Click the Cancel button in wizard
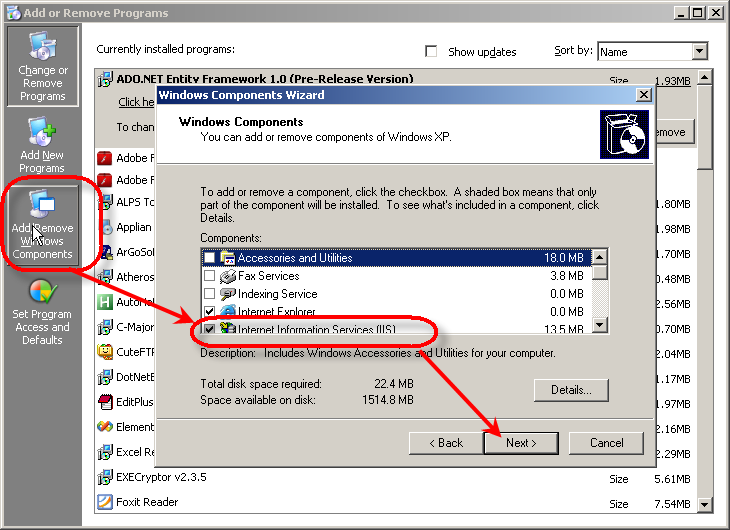This screenshot has height=530, width=730. [606, 443]
